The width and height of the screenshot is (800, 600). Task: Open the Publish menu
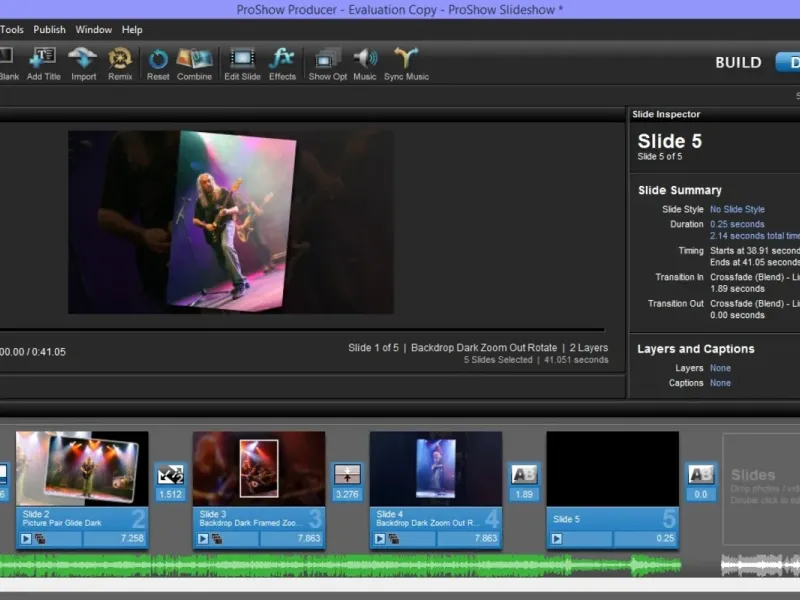(49, 30)
